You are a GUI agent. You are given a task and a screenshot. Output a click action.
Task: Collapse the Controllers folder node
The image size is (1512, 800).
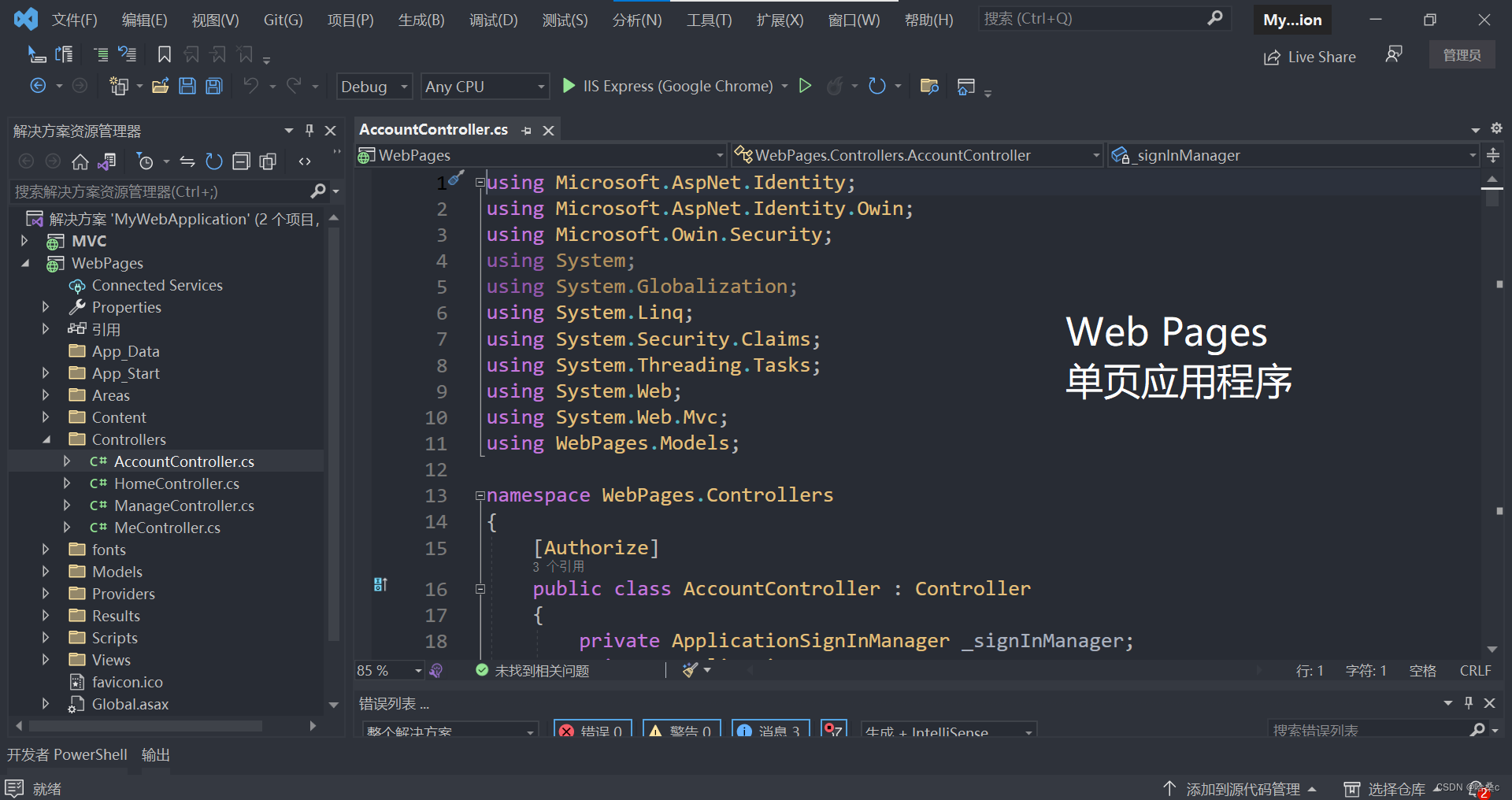pyautogui.click(x=46, y=439)
